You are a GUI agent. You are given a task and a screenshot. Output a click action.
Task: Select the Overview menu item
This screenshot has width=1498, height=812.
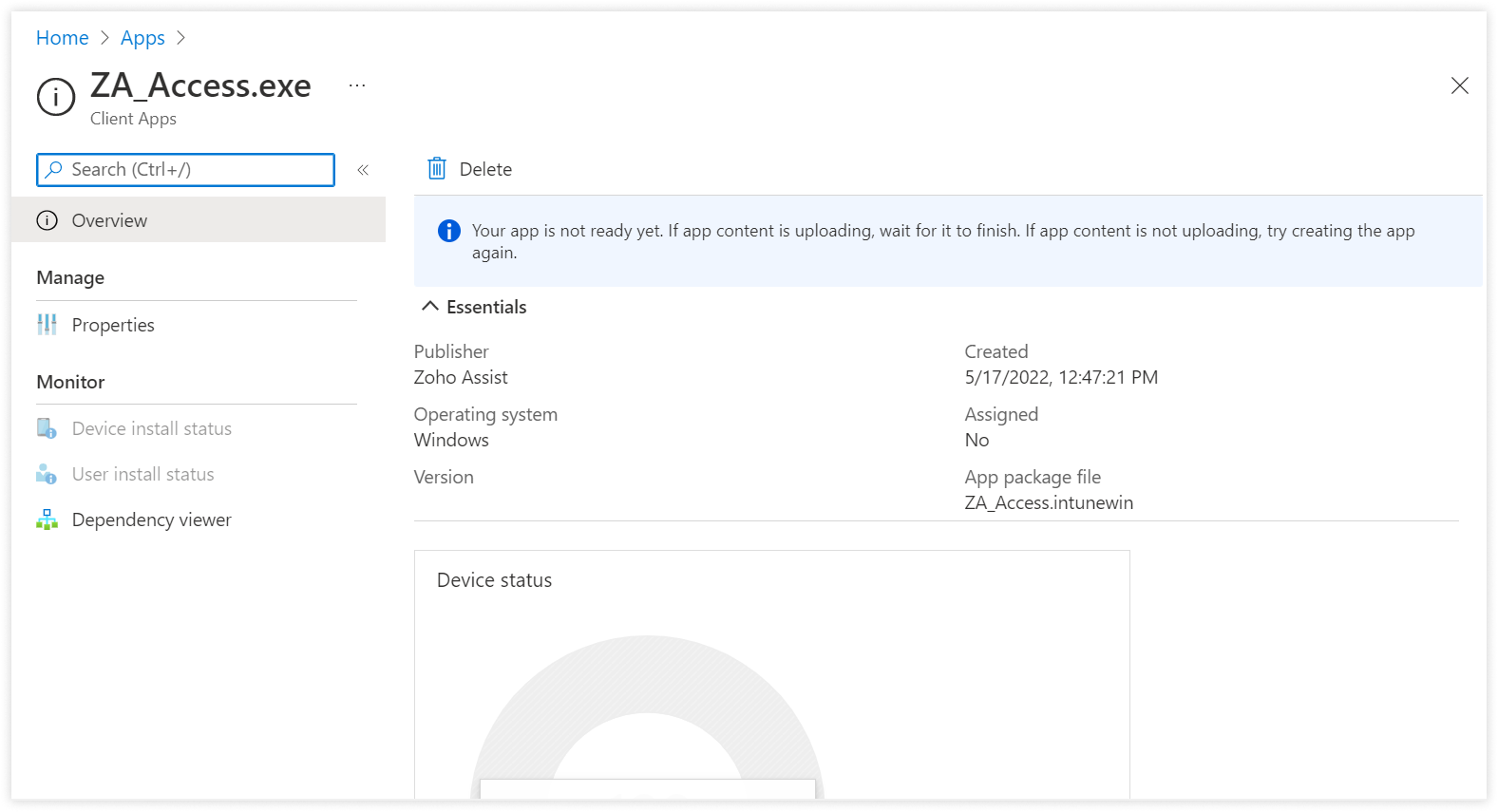pos(109,220)
